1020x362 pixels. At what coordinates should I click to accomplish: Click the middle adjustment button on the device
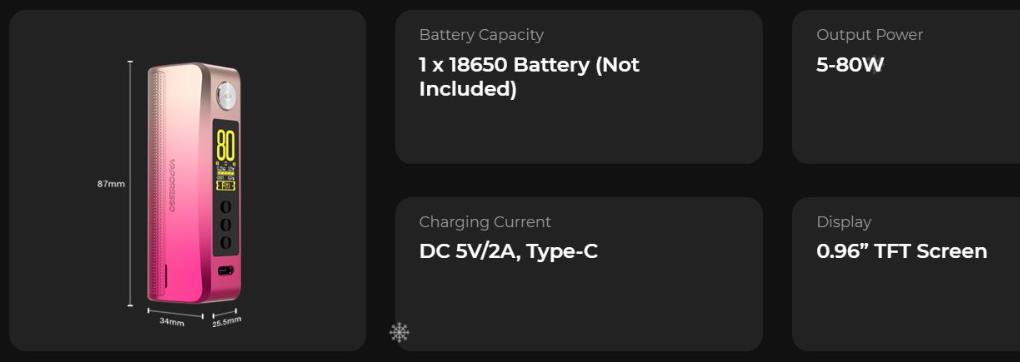(x=226, y=225)
